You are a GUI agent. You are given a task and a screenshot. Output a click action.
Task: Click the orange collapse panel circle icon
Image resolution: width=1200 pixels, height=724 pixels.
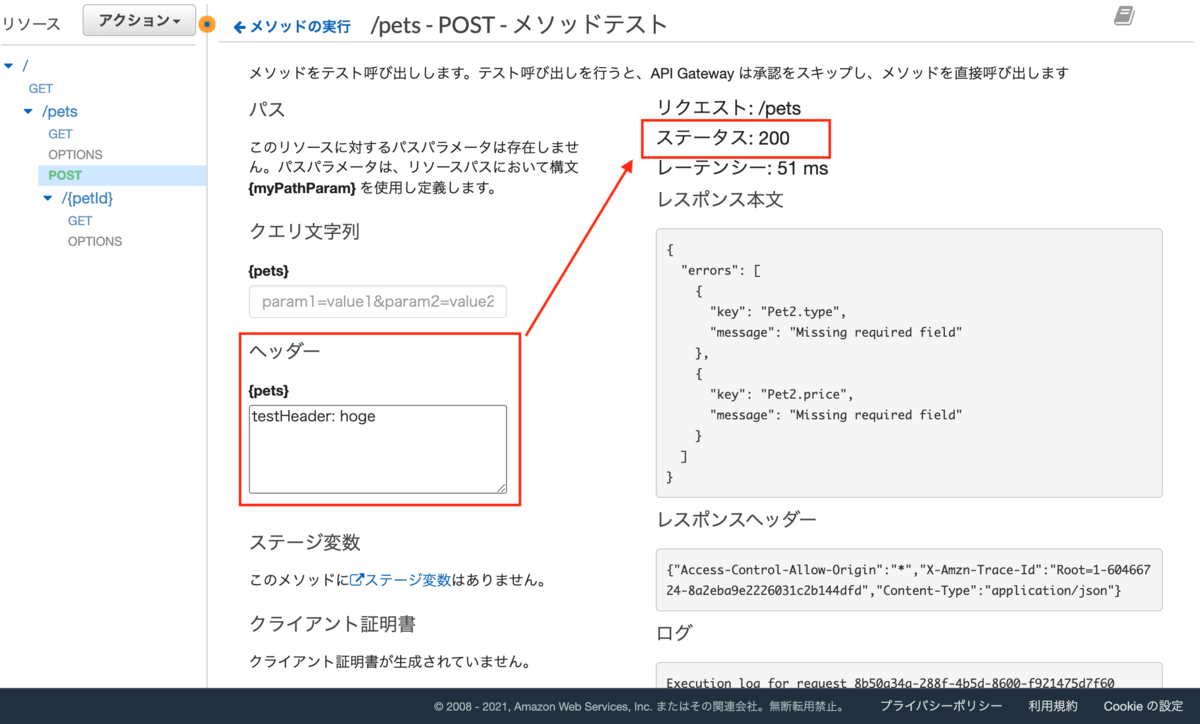click(207, 24)
